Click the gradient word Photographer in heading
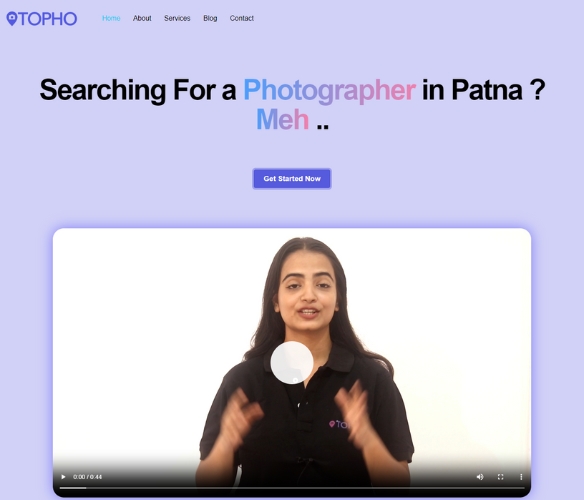 click(329, 90)
